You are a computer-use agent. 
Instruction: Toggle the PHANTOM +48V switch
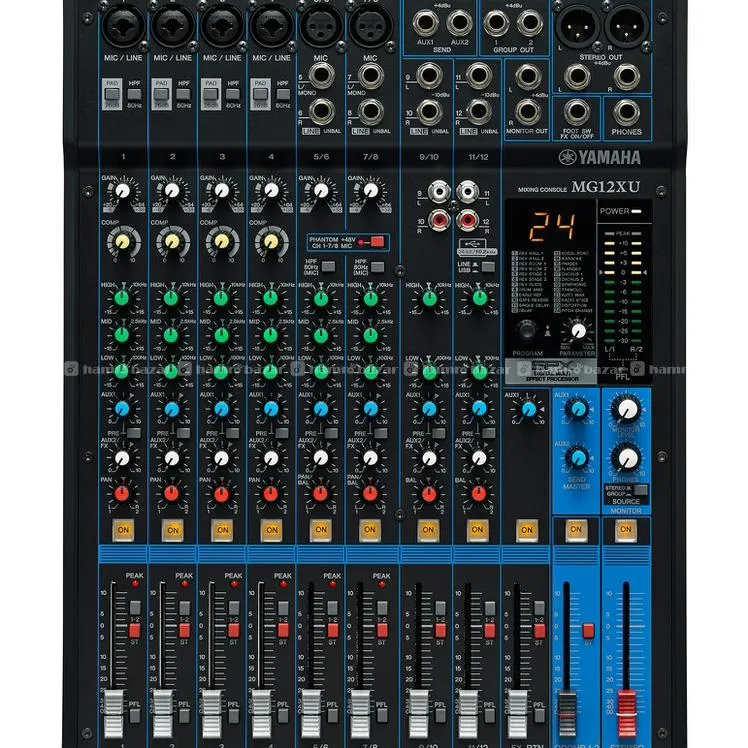(x=372, y=241)
